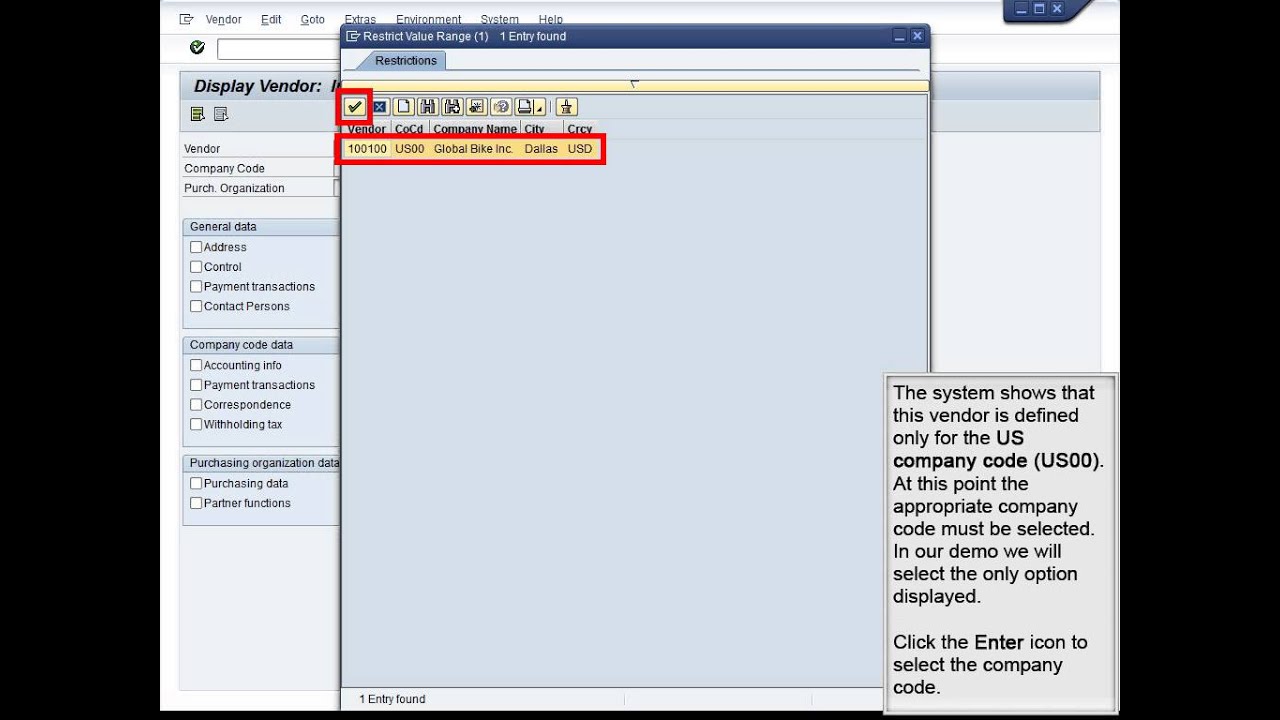This screenshot has height=720, width=1280.
Task: Click first green list icon under Display Vendor
Action: [198, 115]
